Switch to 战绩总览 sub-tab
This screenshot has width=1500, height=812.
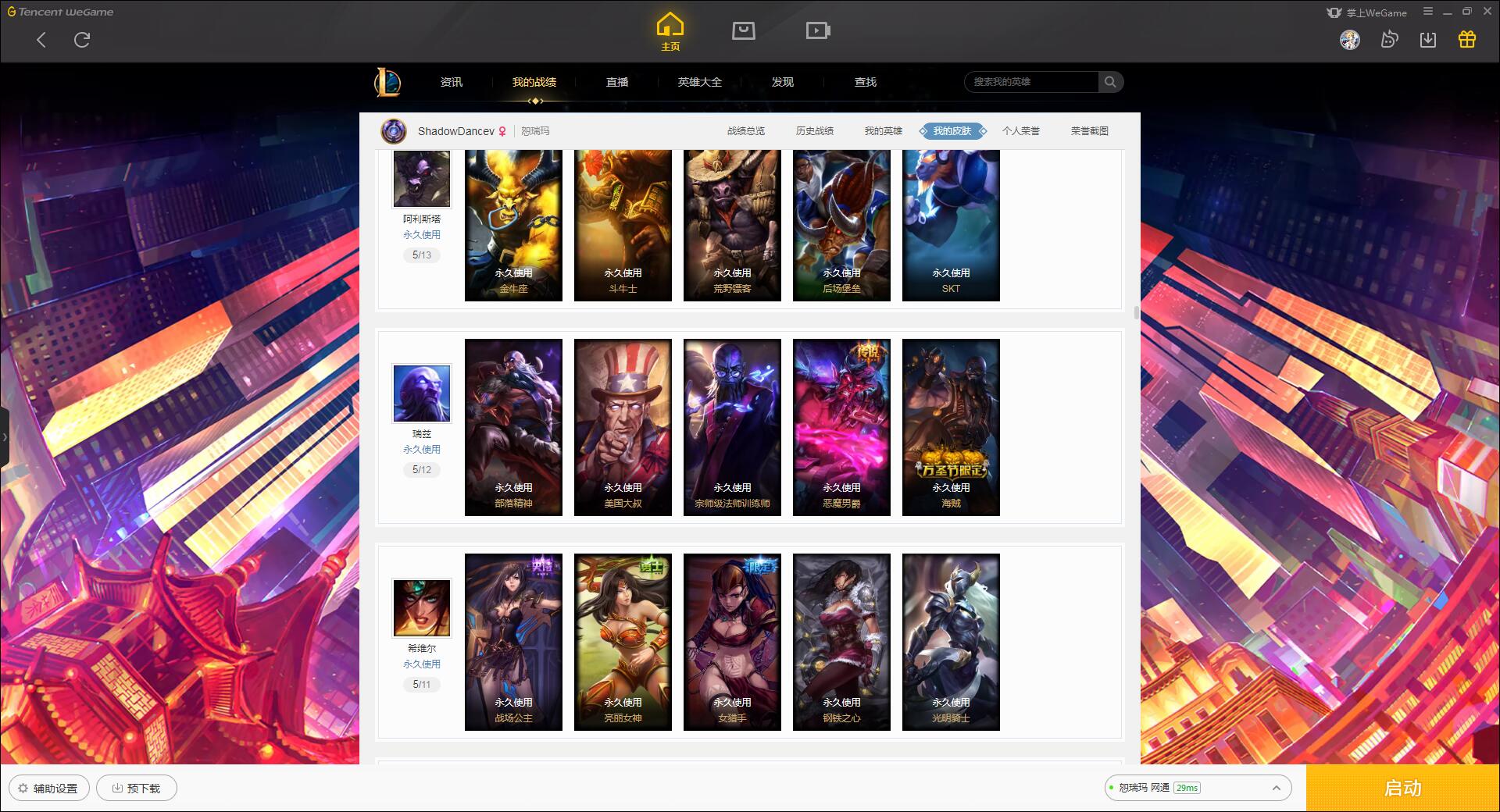coord(746,131)
